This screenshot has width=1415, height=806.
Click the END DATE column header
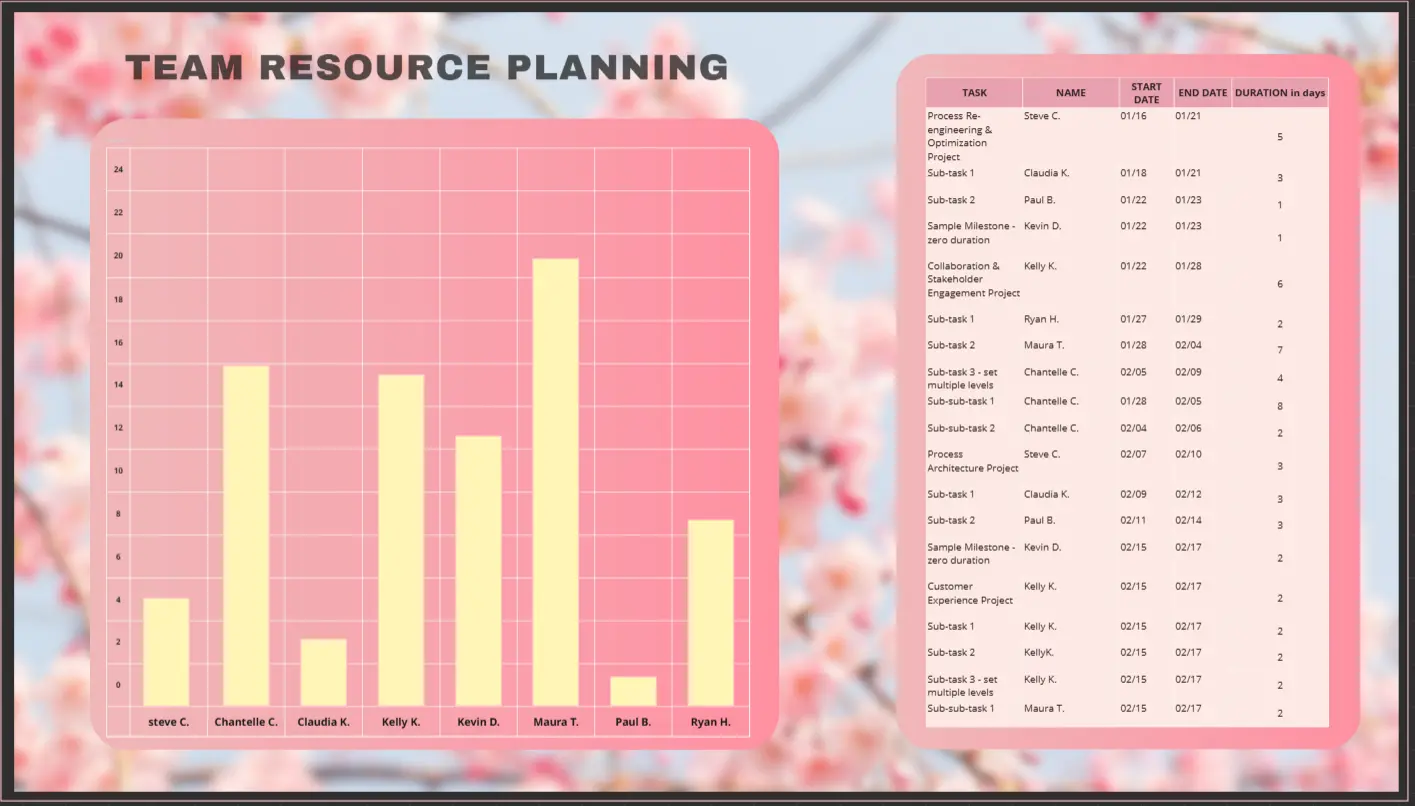click(x=1202, y=92)
